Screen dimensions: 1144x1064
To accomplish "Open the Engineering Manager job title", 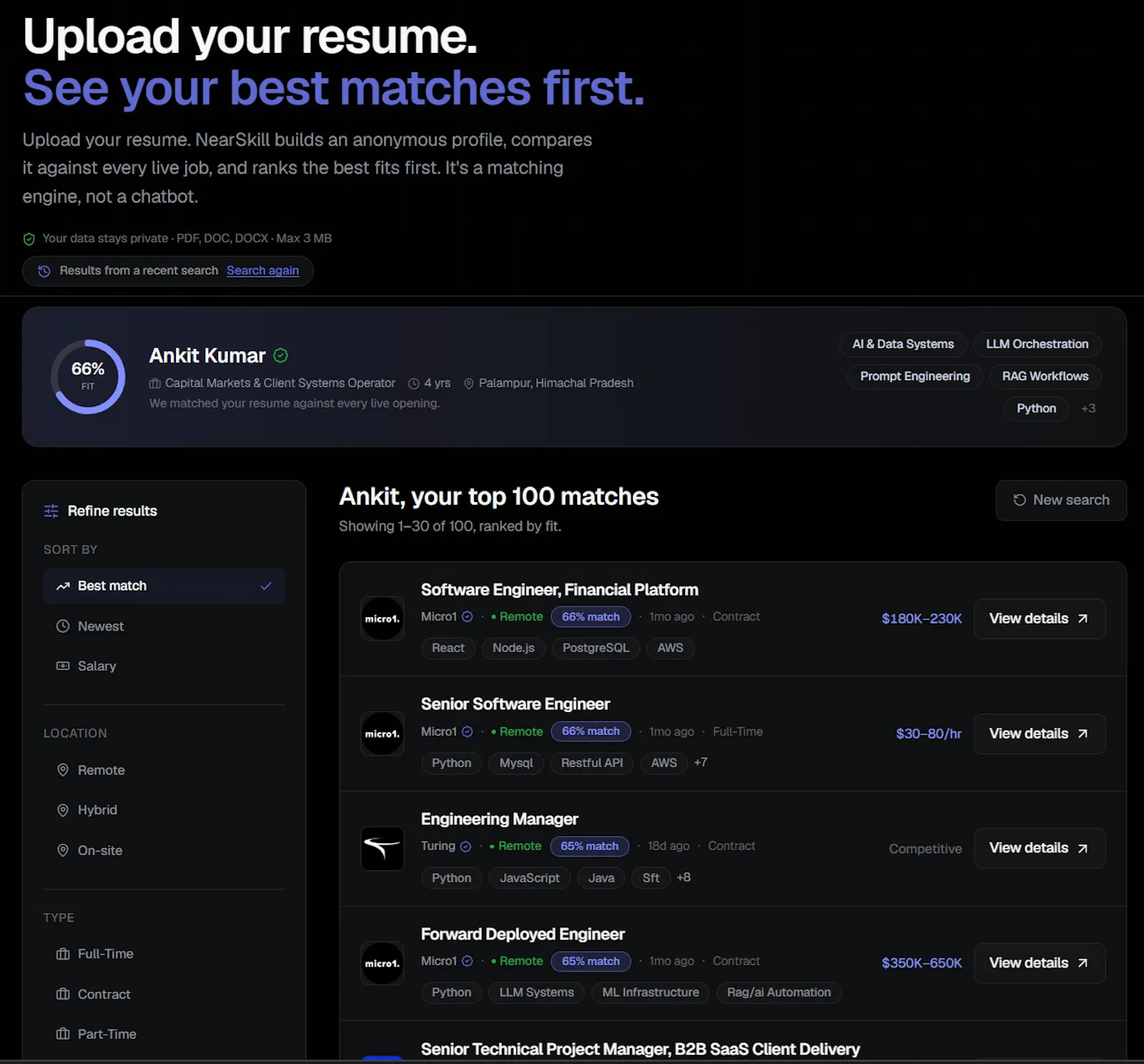I will (499, 819).
